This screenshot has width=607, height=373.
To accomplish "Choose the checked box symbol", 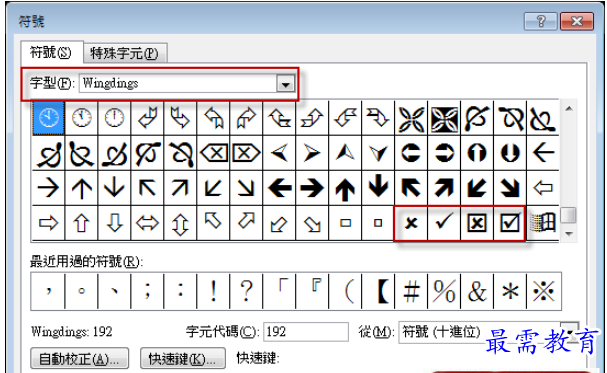I will pos(509,223).
